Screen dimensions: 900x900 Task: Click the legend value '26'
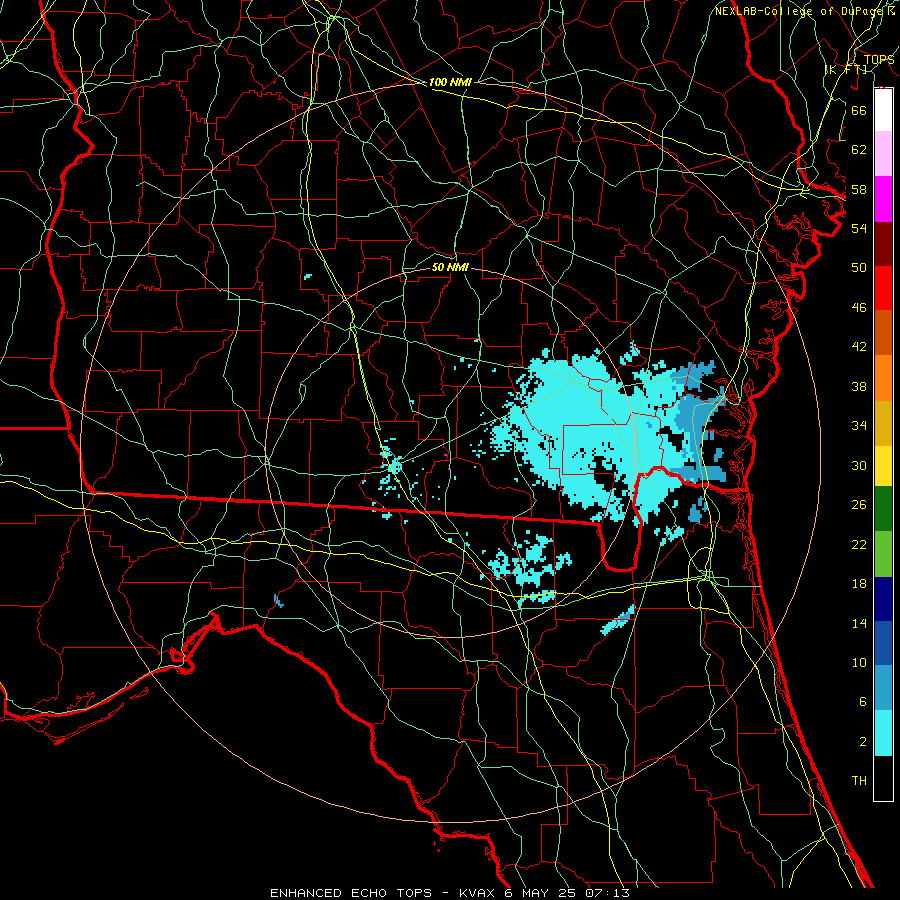859,505
